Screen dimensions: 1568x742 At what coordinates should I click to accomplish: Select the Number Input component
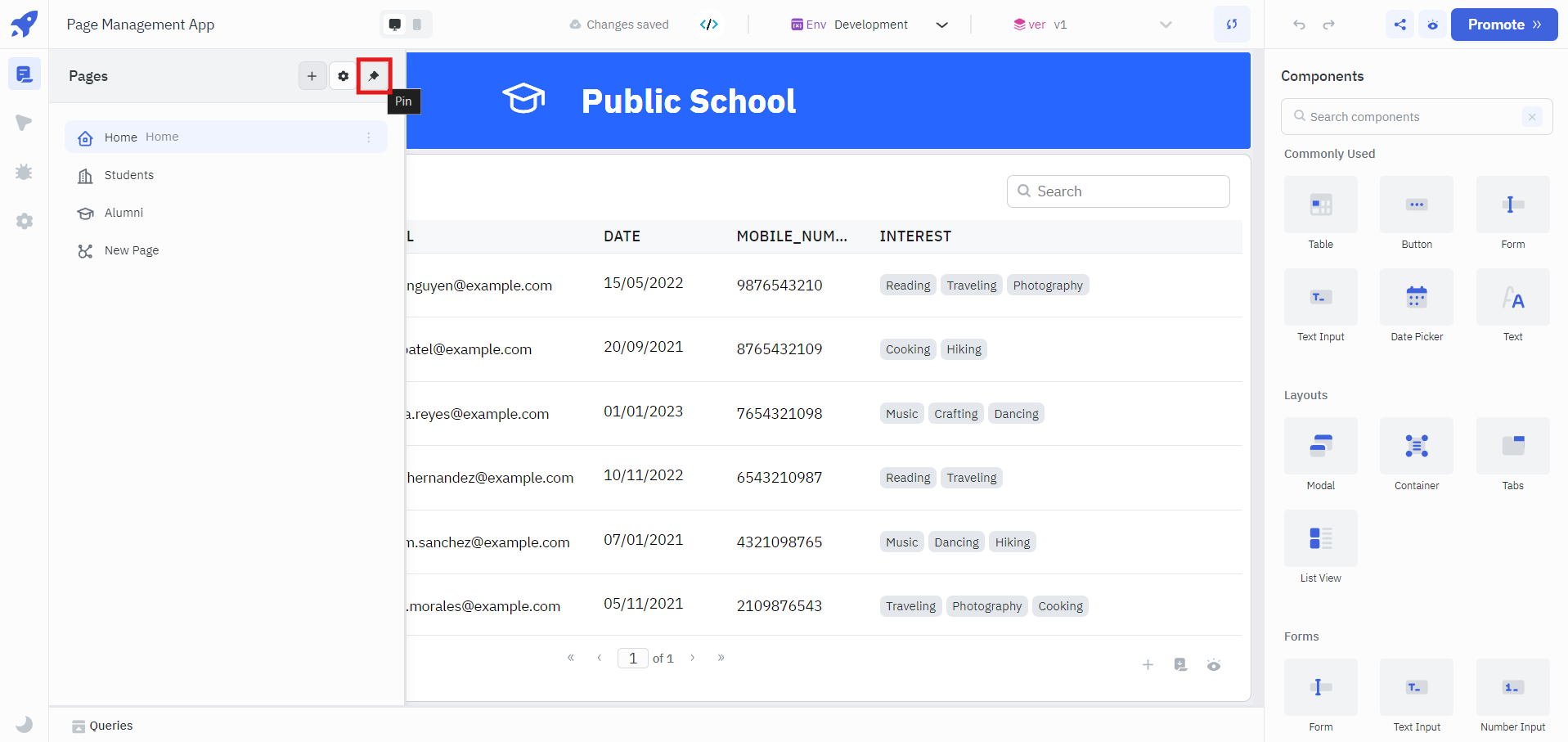point(1513,696)
